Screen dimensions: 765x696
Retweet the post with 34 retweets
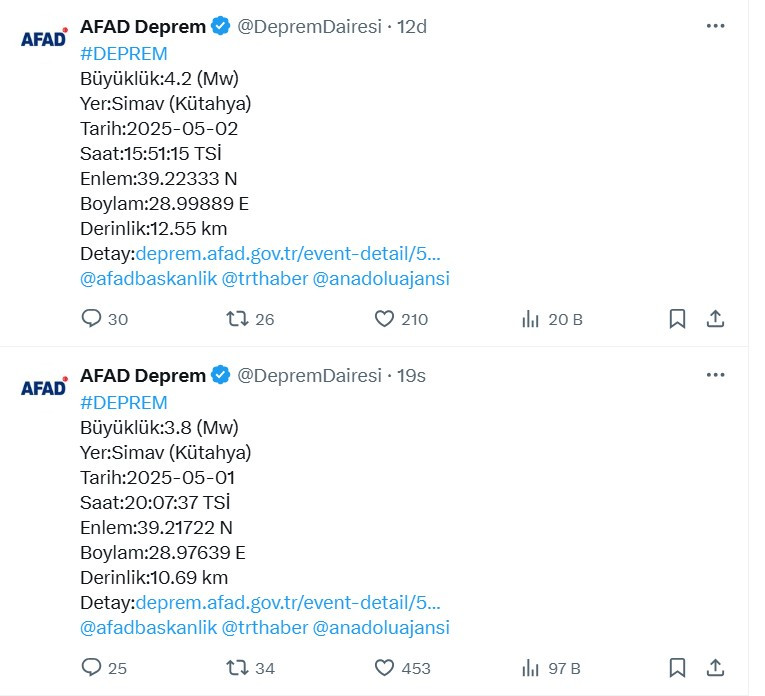coord(250,668)
